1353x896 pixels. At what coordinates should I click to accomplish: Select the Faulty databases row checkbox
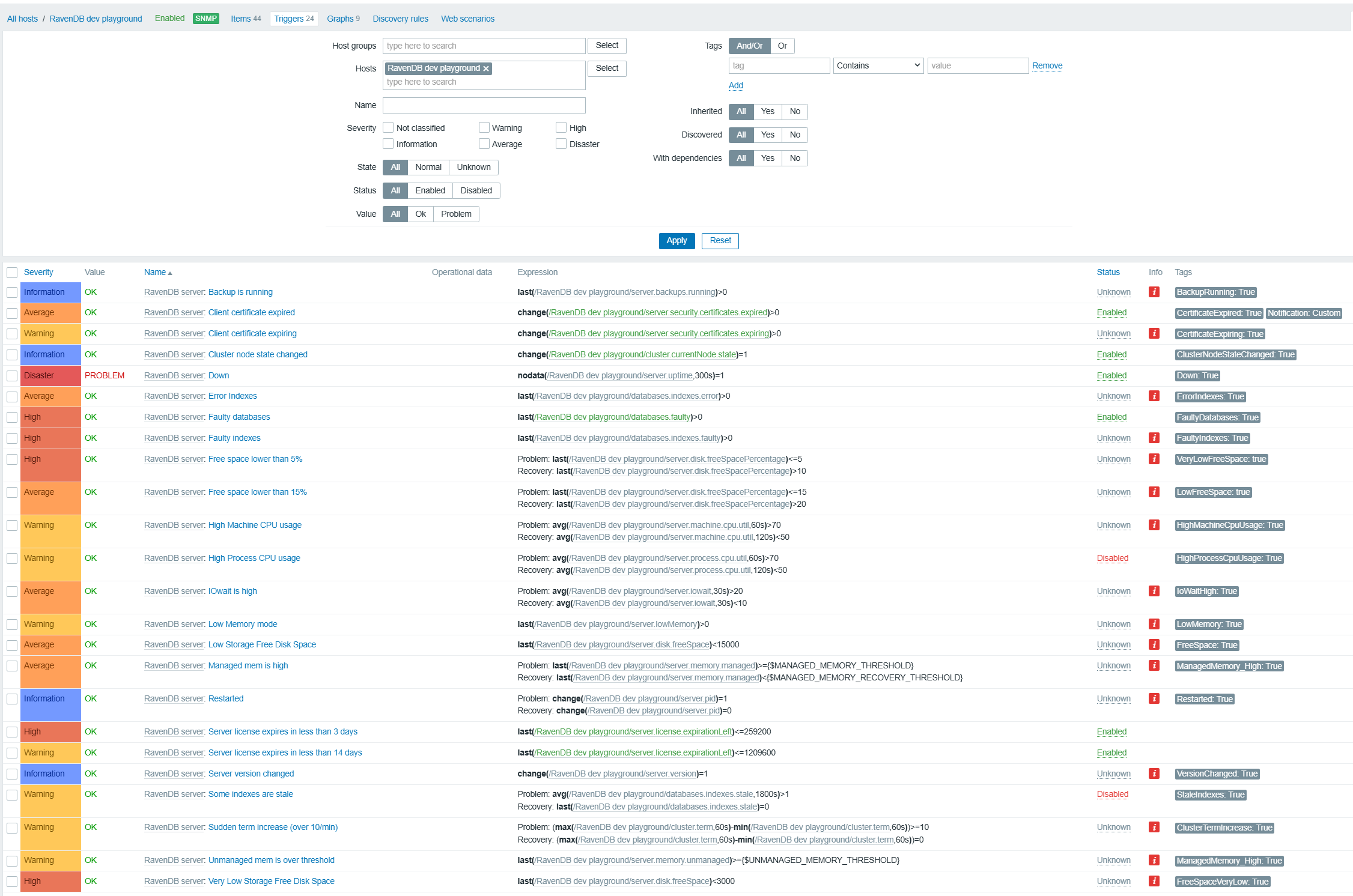(12, 417)
